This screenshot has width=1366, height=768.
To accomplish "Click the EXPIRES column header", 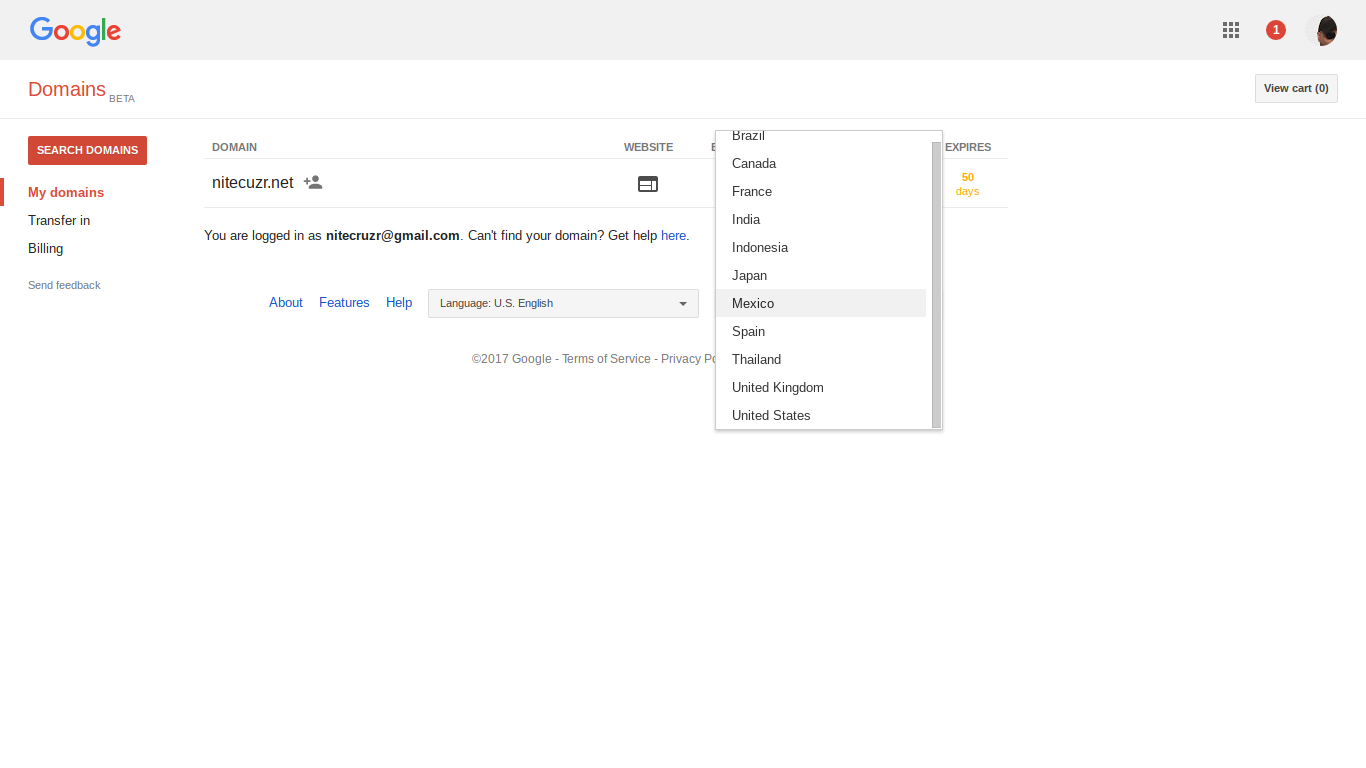I will tap(968, 147).
